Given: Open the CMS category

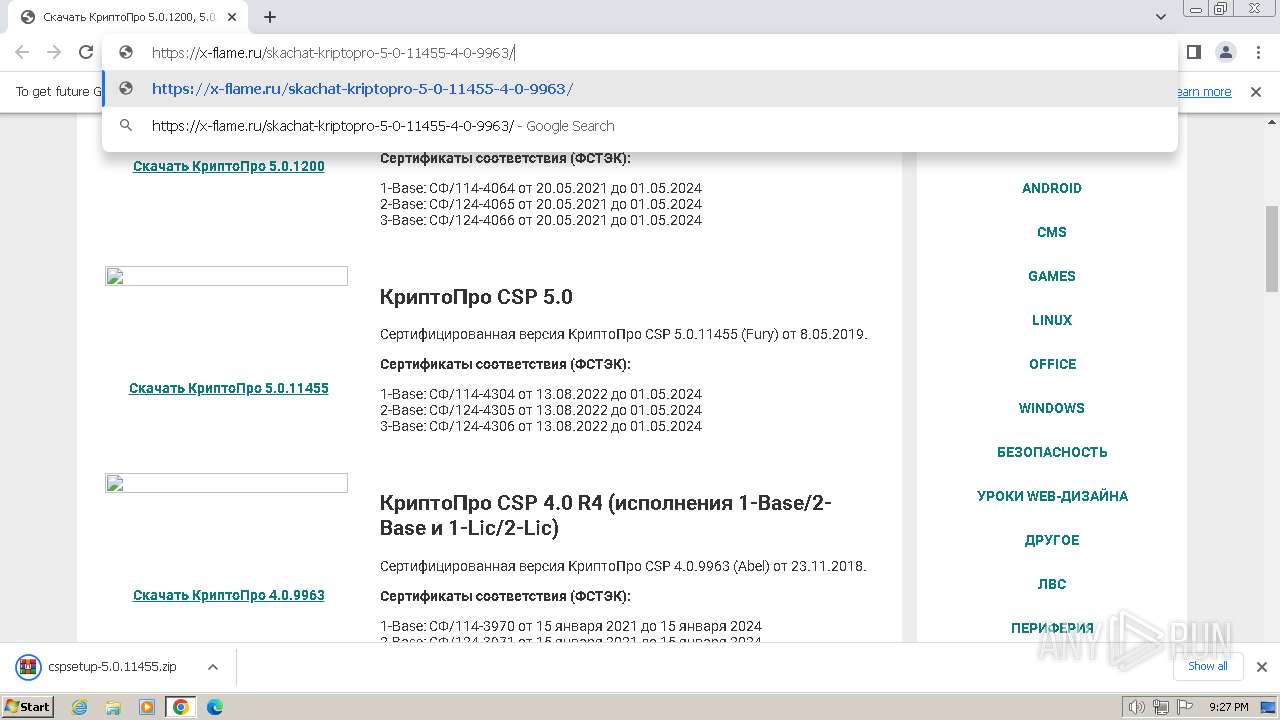Looking at the screenshot, I should coord(1052,232).
